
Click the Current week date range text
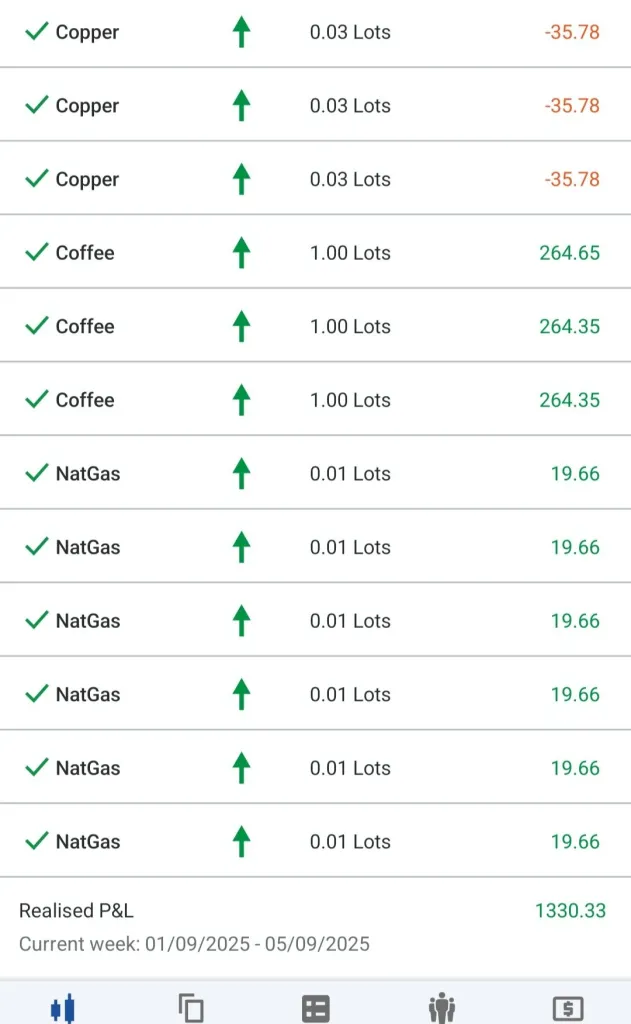(194, 944)
